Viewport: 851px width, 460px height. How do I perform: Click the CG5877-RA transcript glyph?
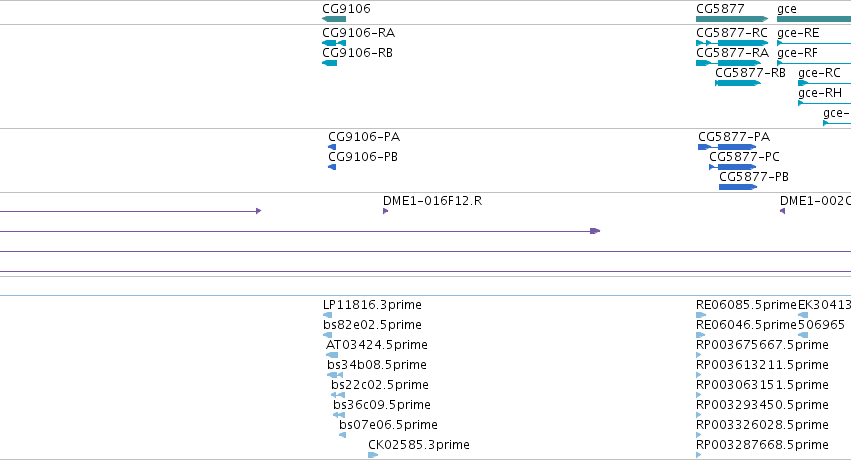click(728, 63)
